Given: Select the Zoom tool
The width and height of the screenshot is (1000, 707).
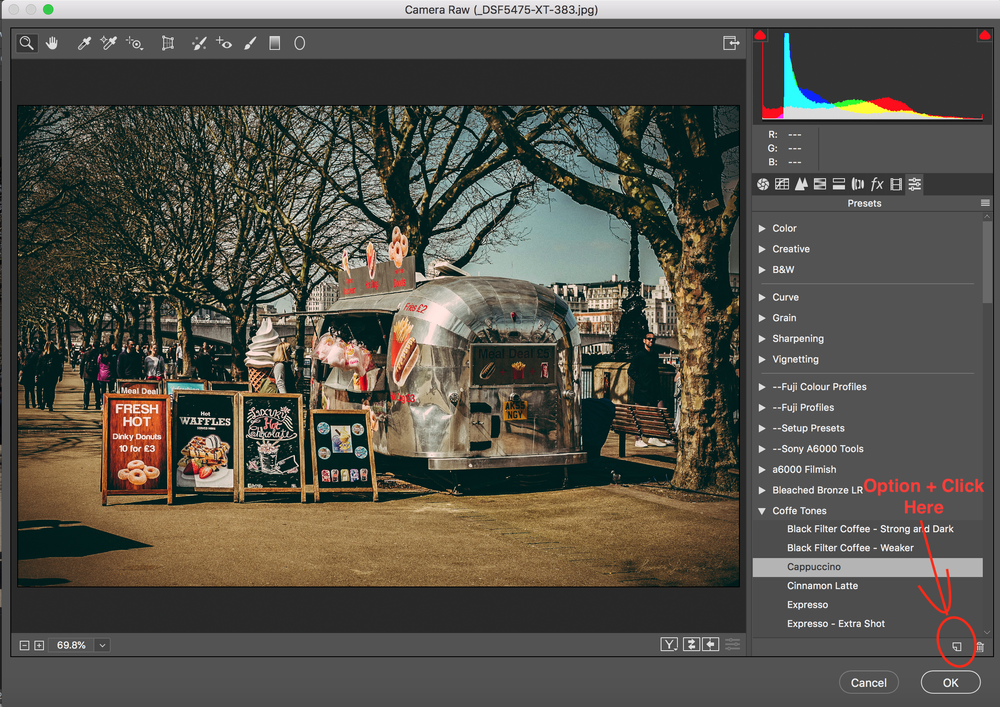Looking at the screenshot, I should tap(26, 43).
